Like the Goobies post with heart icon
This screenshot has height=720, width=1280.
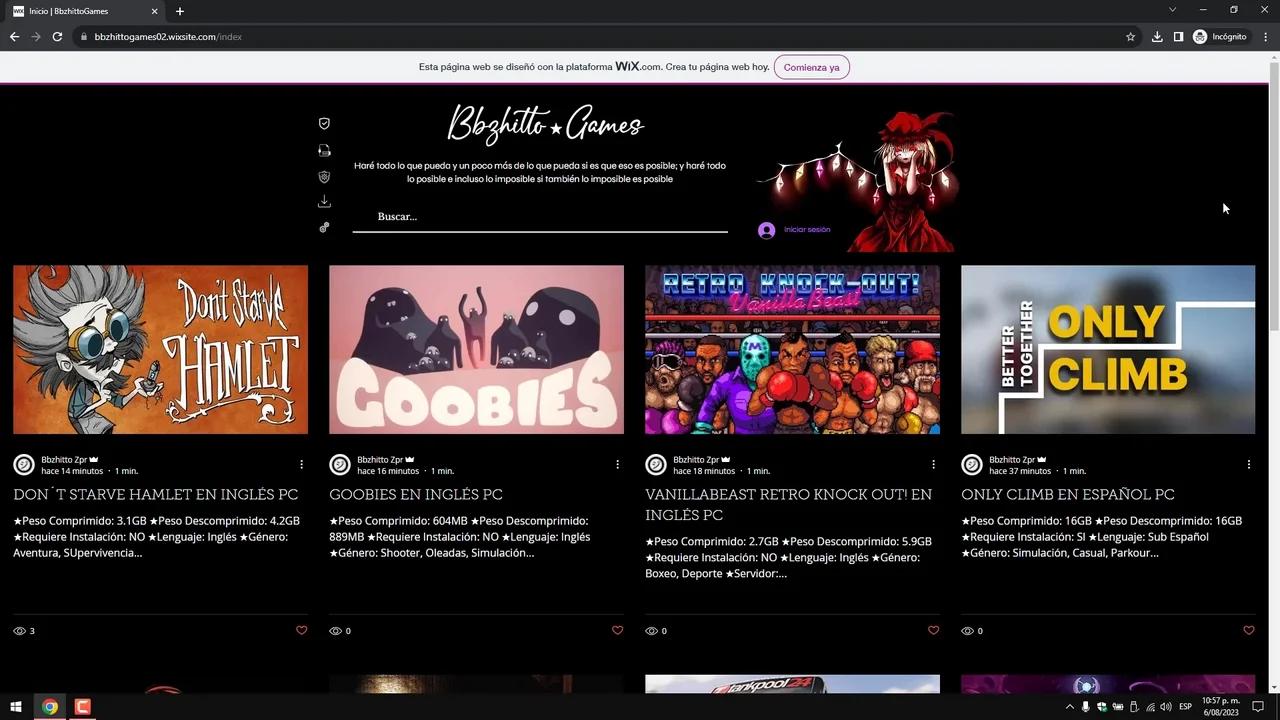617,630
